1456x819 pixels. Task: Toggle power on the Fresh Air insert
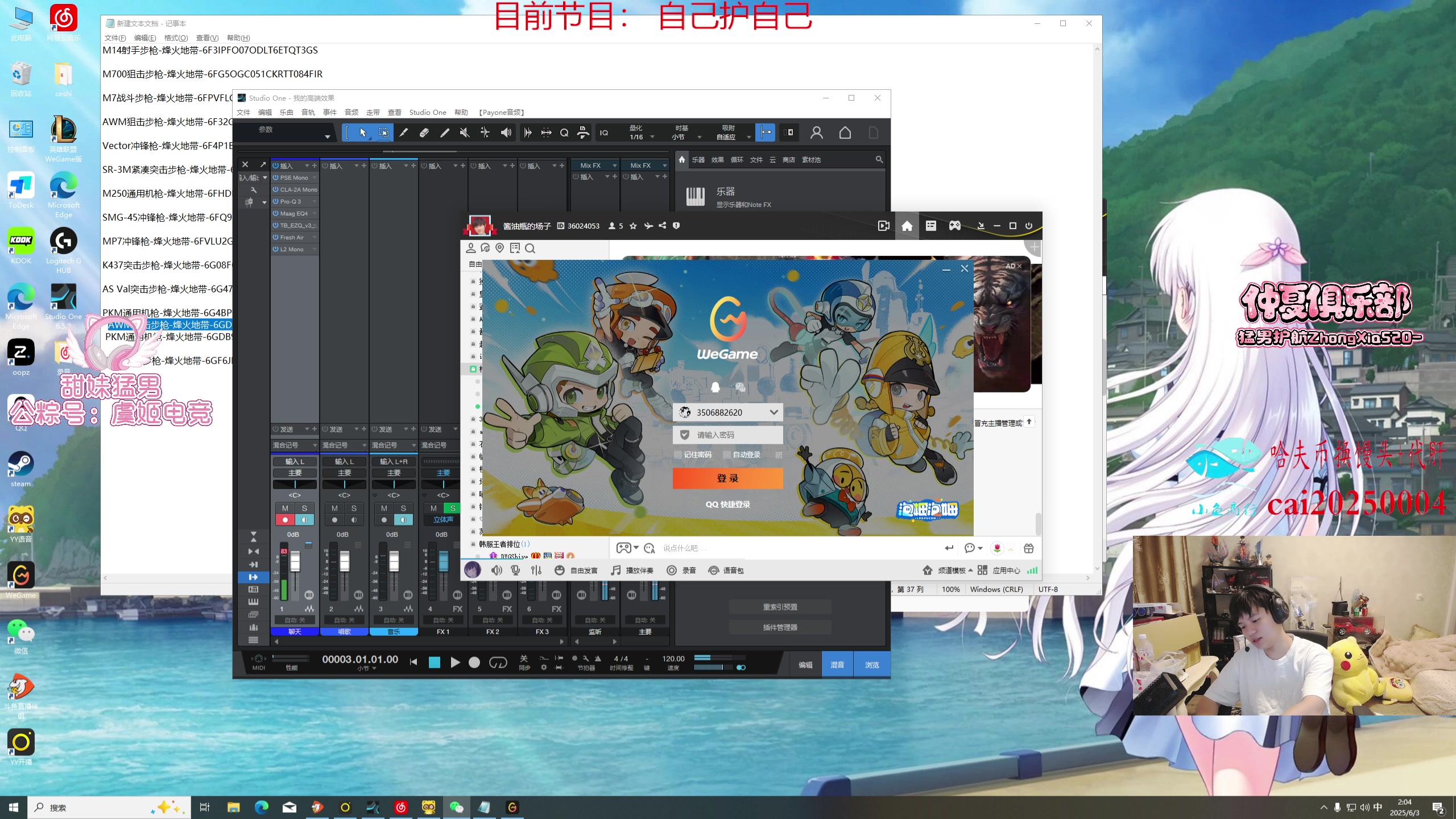[x=275, y=237]
